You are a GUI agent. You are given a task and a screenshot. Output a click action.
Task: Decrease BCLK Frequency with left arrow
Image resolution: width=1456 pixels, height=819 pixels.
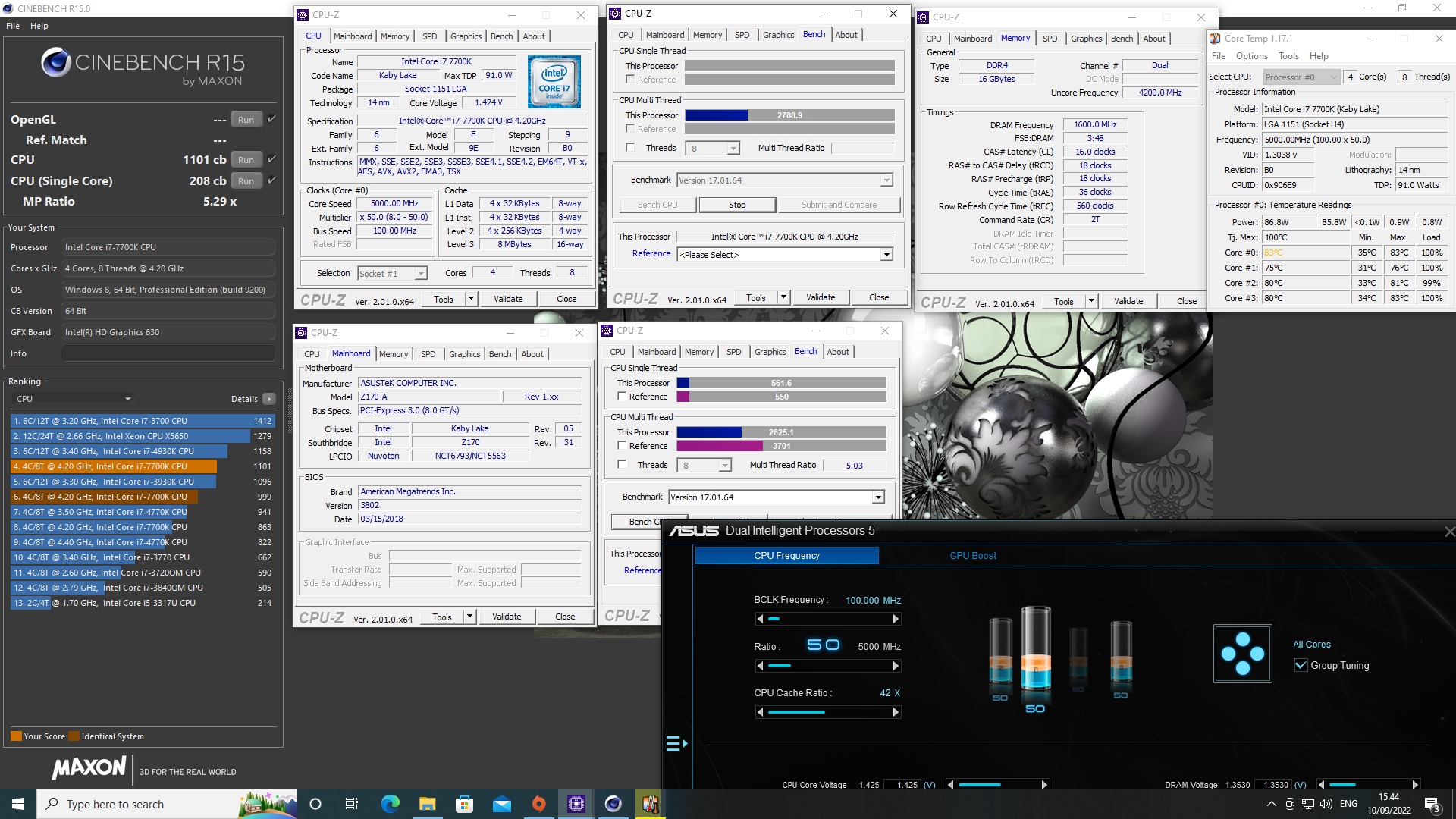760,620
